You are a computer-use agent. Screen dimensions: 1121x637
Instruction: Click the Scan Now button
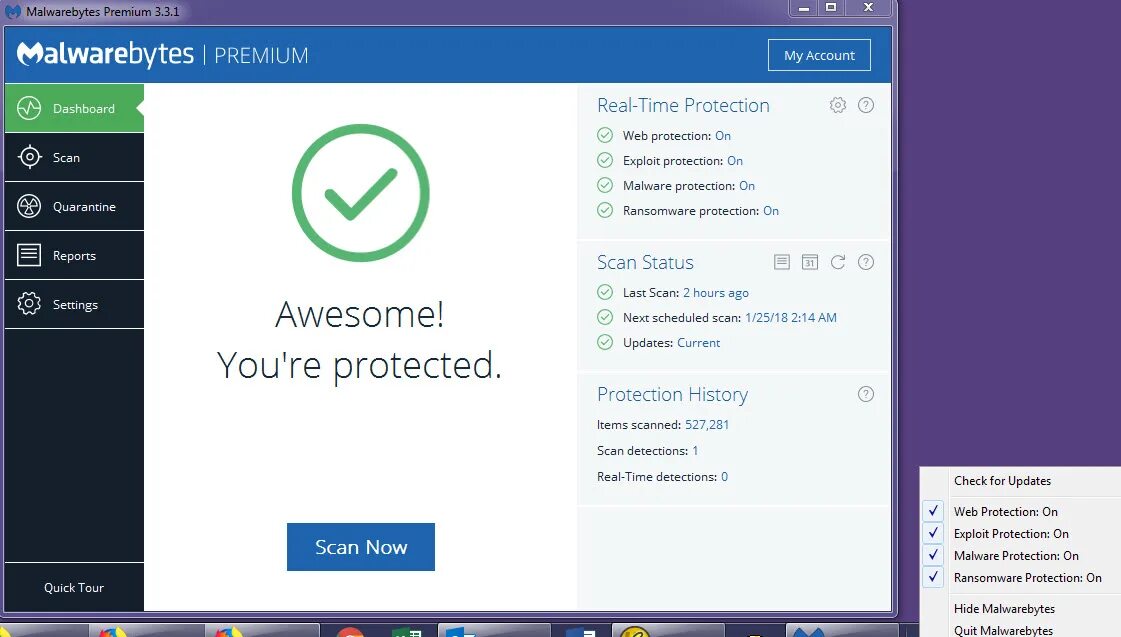point(361,547)
